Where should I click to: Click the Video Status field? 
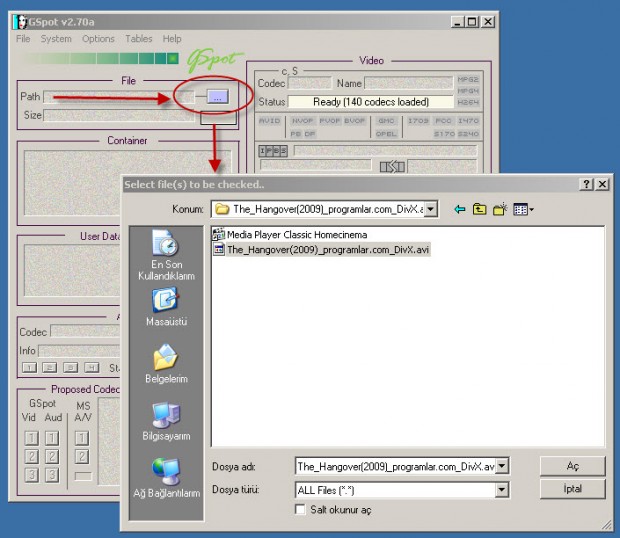click(371, 102)
